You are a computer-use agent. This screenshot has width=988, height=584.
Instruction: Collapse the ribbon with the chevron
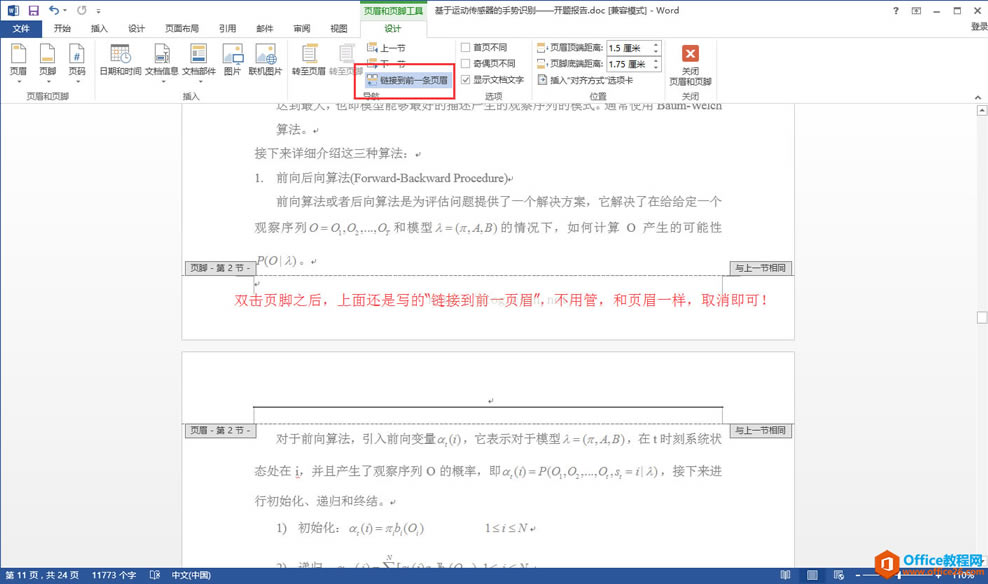(977, 97)
